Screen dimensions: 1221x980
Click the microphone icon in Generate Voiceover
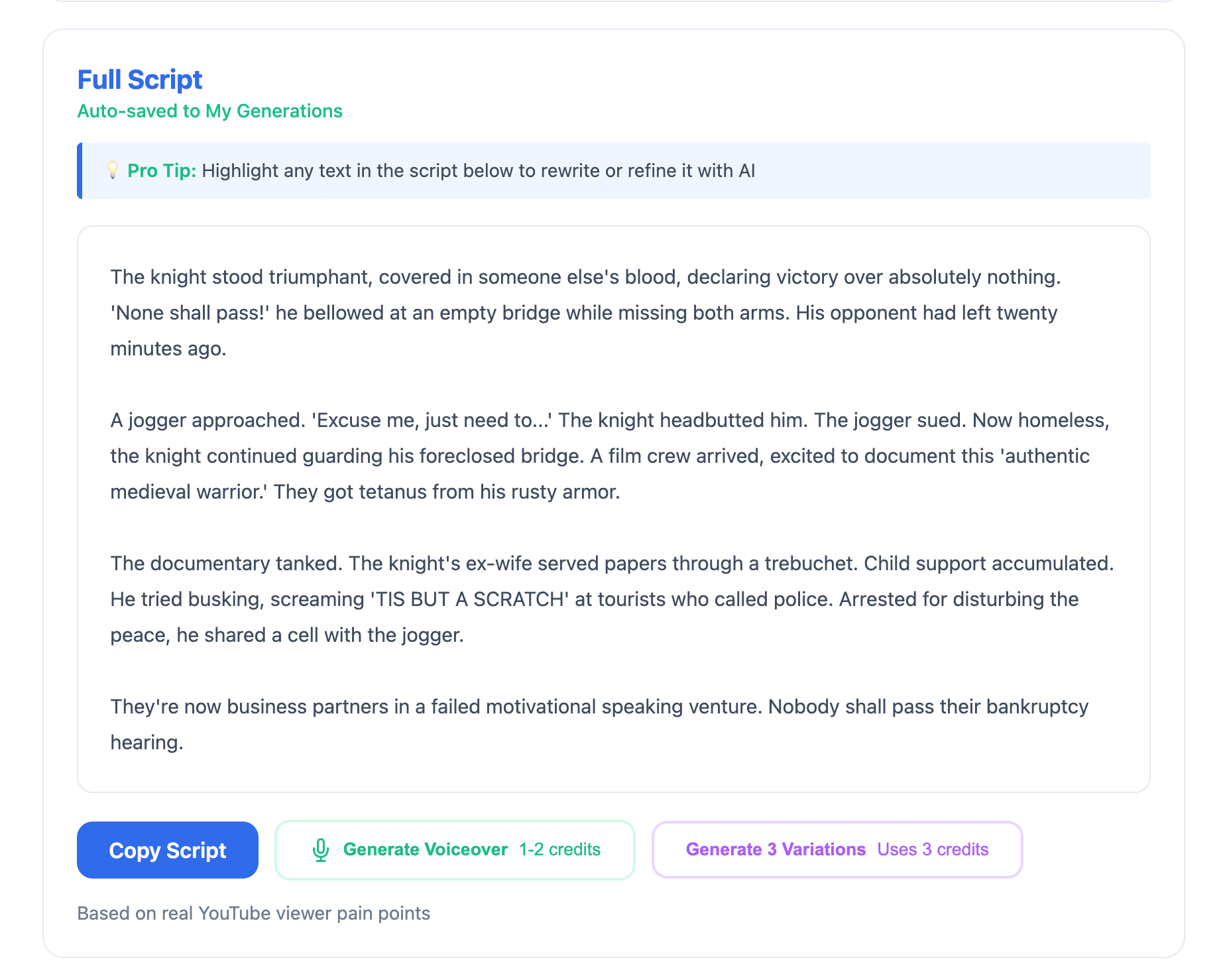click(321, 849)
